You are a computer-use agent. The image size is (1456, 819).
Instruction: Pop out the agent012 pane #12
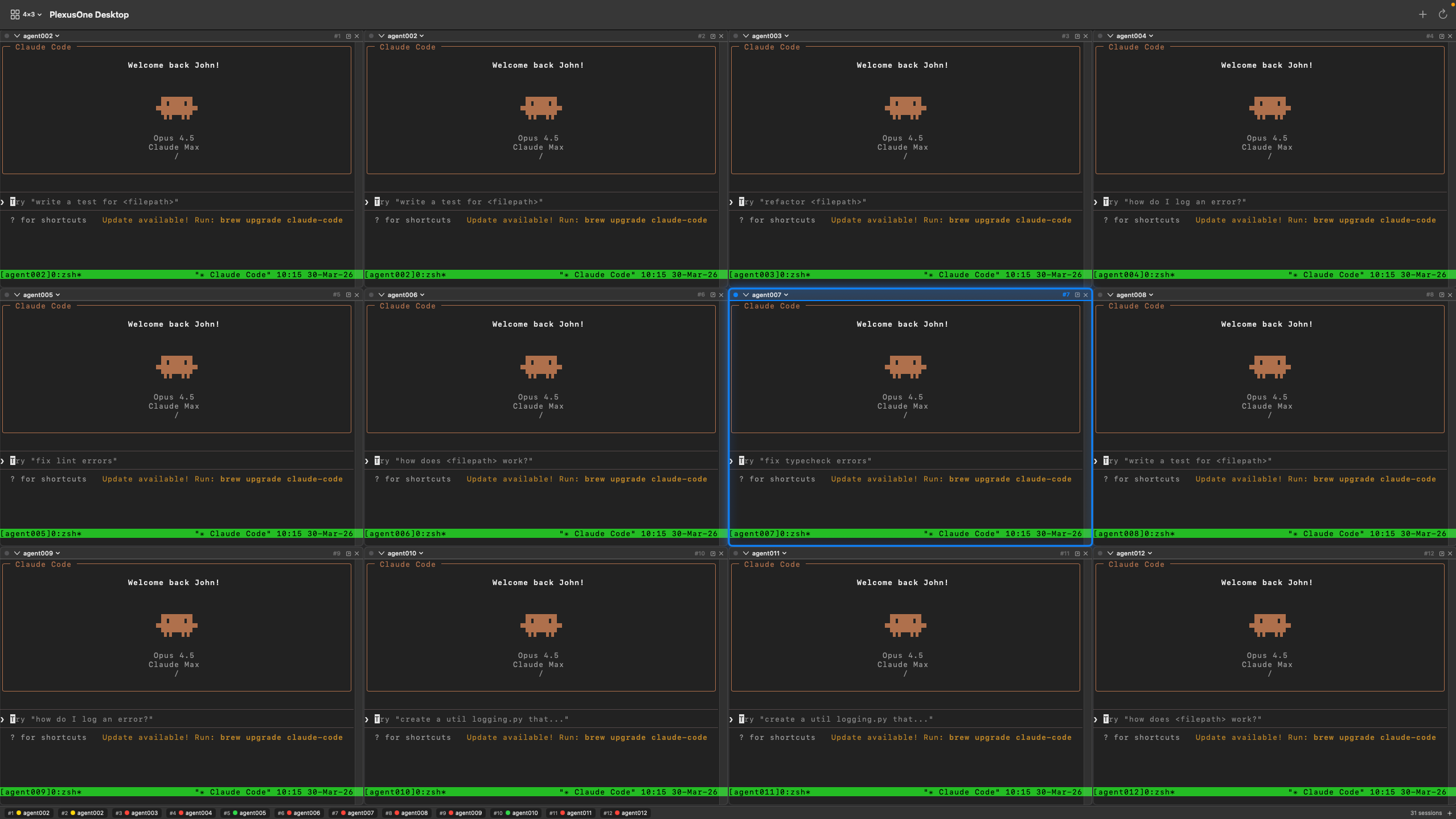point(1441,553)
